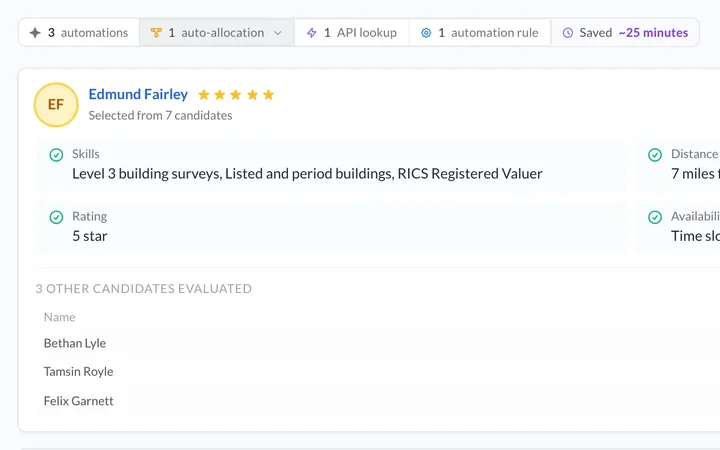720x450 pixels.
Task: Click the sparkle icon beside 3 automations
Action: pos(35,33)
